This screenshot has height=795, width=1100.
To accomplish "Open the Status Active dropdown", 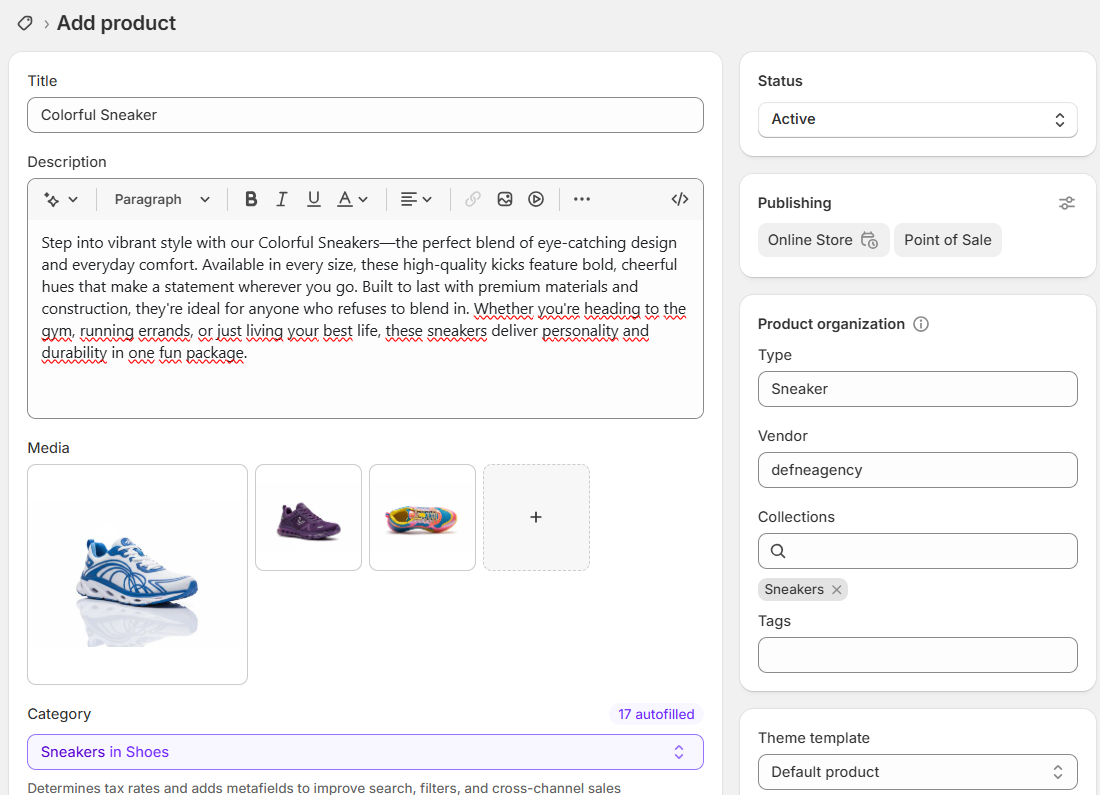I will [x=918, y=119].
